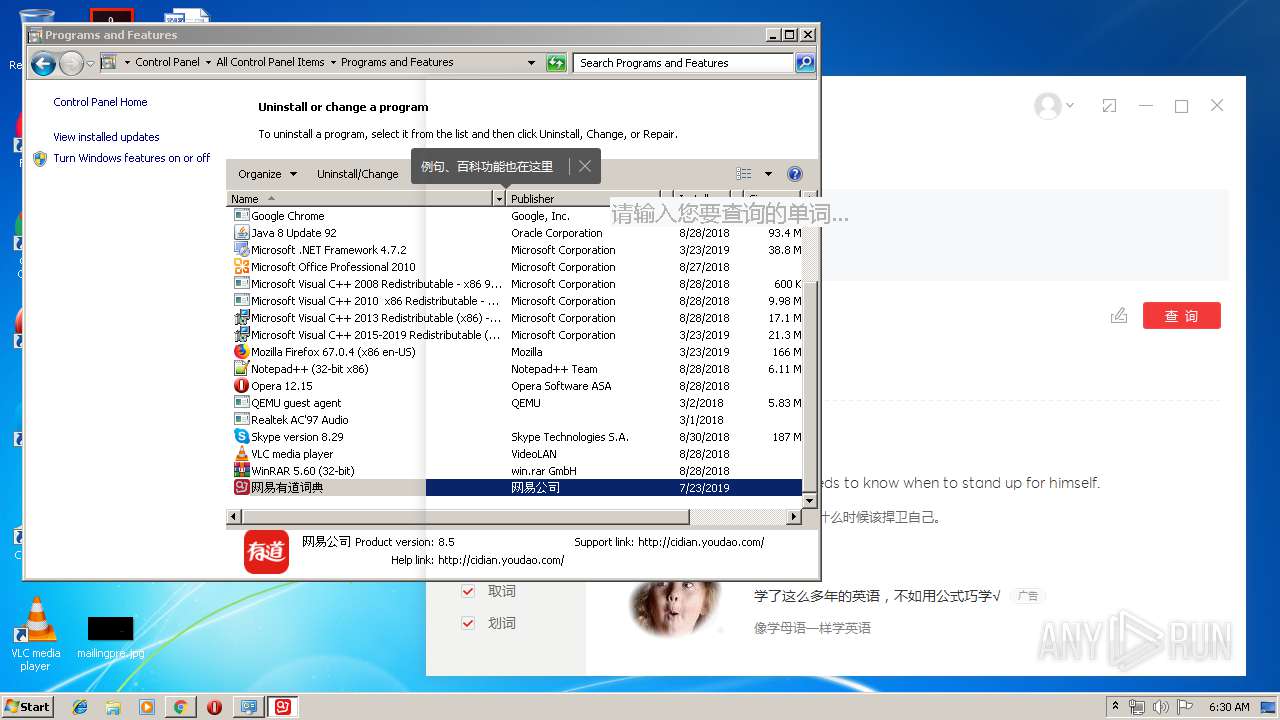
Task: Open the Start menu
Action: (x=28, y=706)
